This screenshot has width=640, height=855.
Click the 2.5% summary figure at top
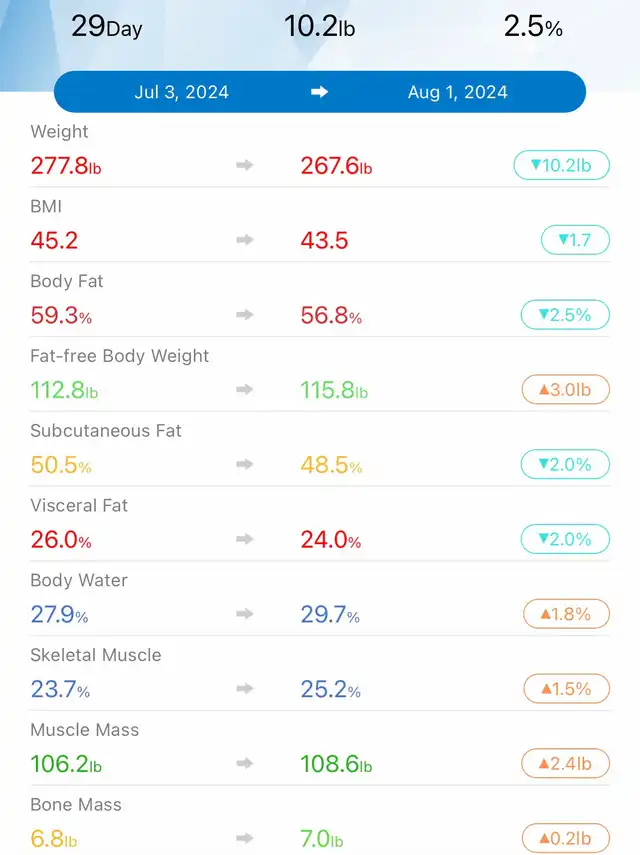pyautogui.click(x=533, y=27)
